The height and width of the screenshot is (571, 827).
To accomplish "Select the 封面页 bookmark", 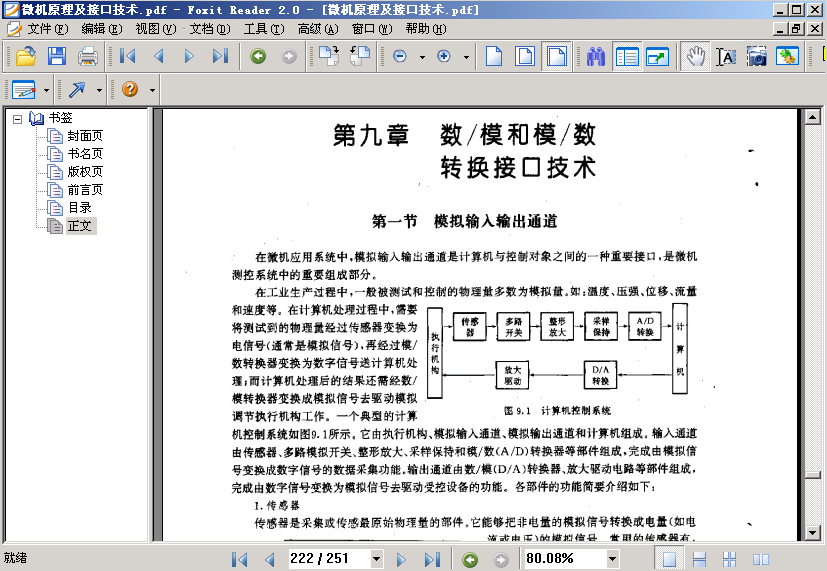I will (85, 136).
